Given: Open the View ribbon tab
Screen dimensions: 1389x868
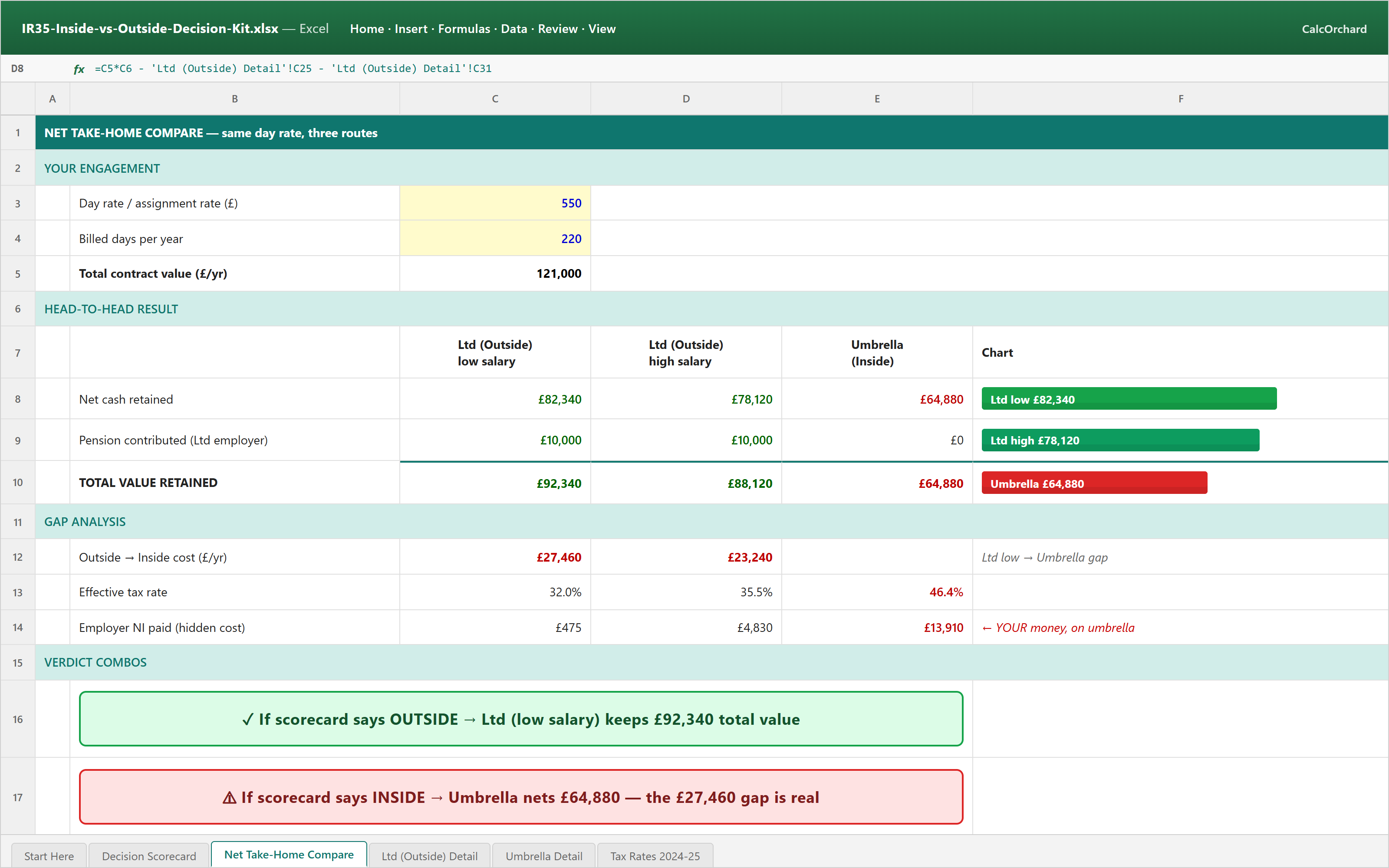Looking at the screenshot, I should 602,29.
